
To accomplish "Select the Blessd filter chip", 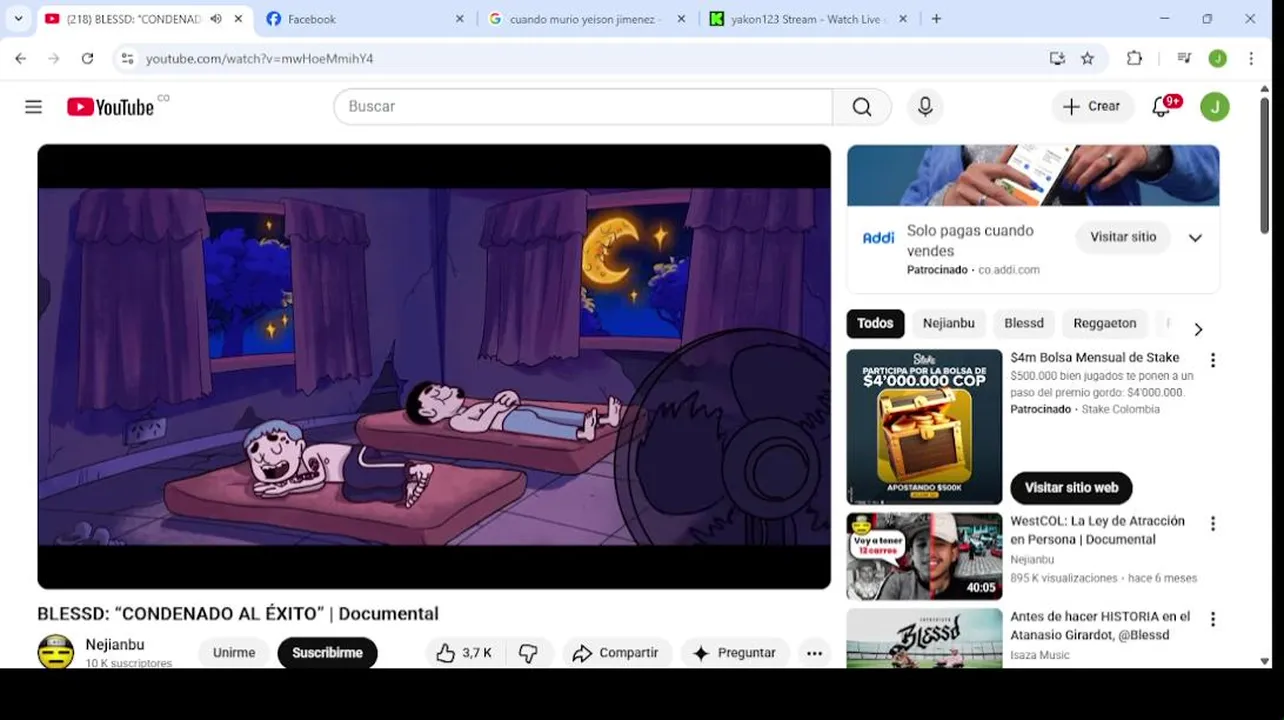I will [x=1024, y=323].
